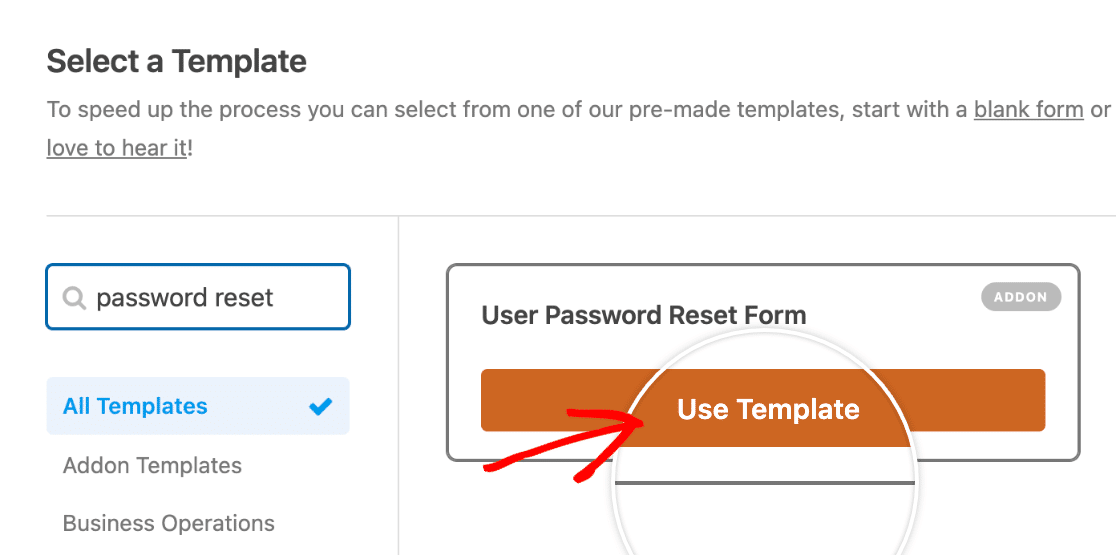Select the All Templates category

pyautogui.click(x=136, y=406)
